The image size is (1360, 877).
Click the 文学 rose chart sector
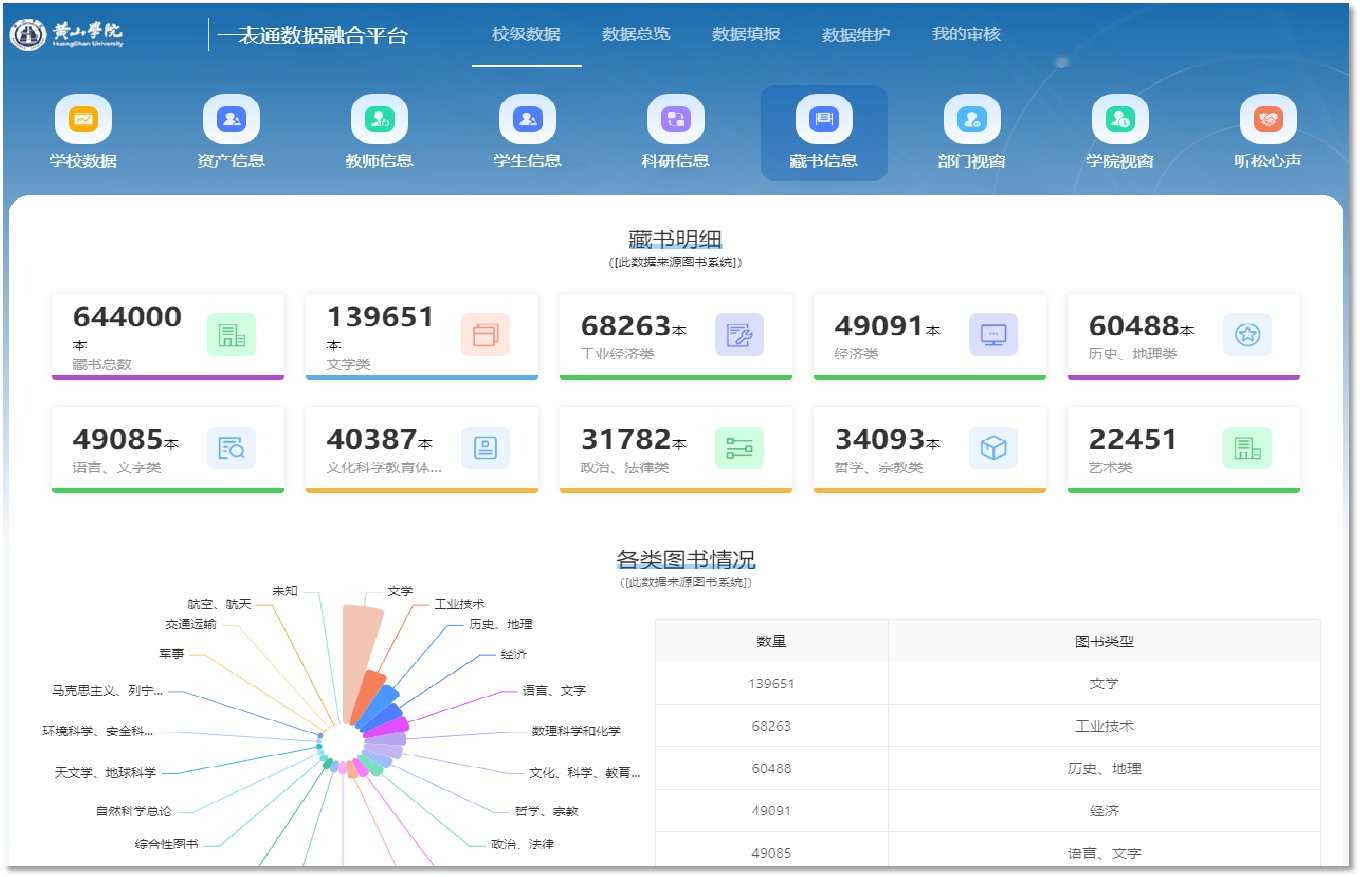pyautogui.click(x=357, y=660)
